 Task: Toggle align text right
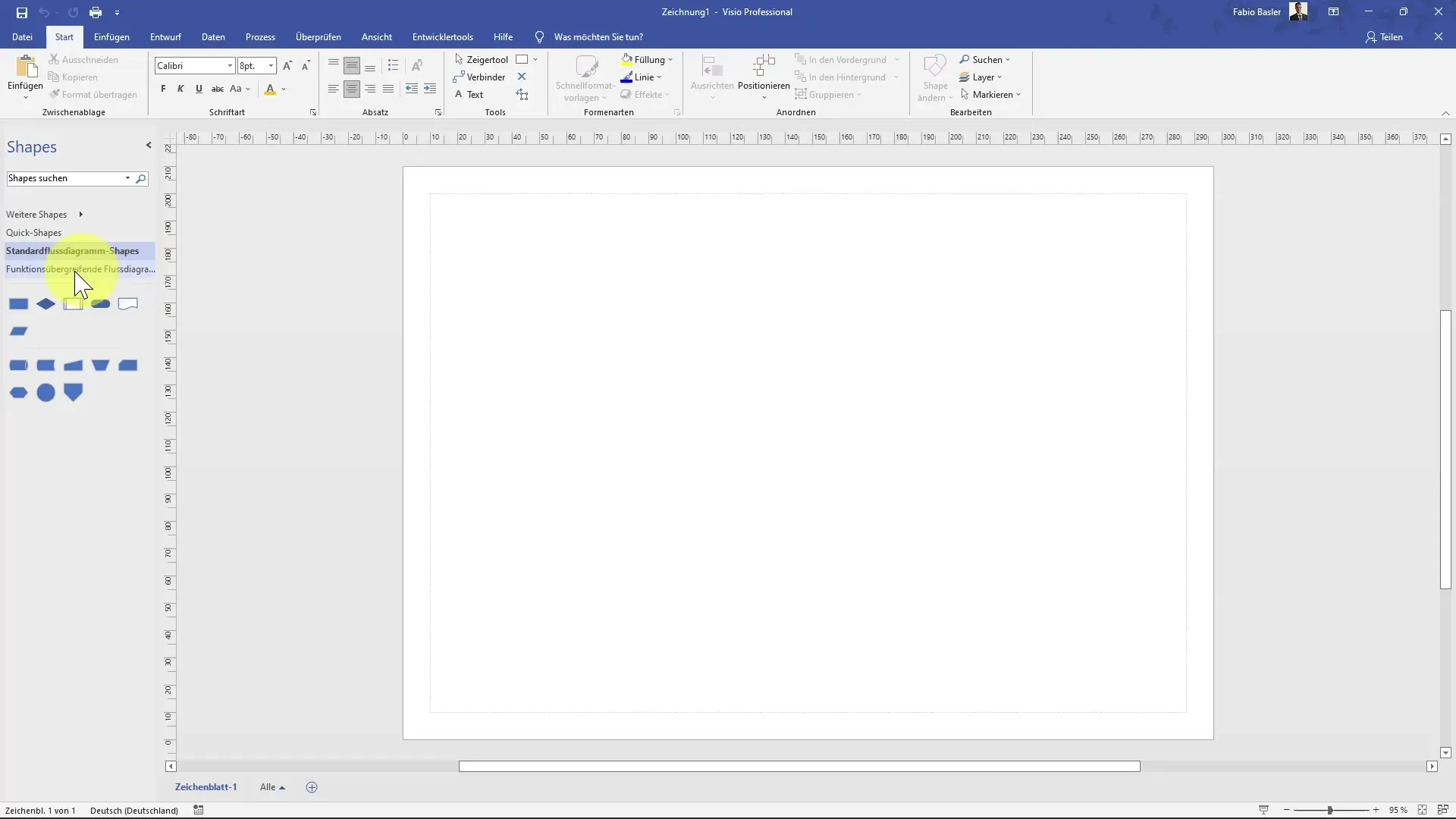click(x=370, y=89)
